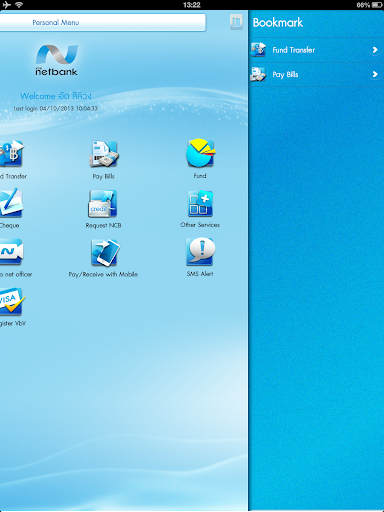Click the "Pay/Receive with Mobile" label
Image resolution: width=384 pixels, height=512 pixels.
(x=103, y=274)
